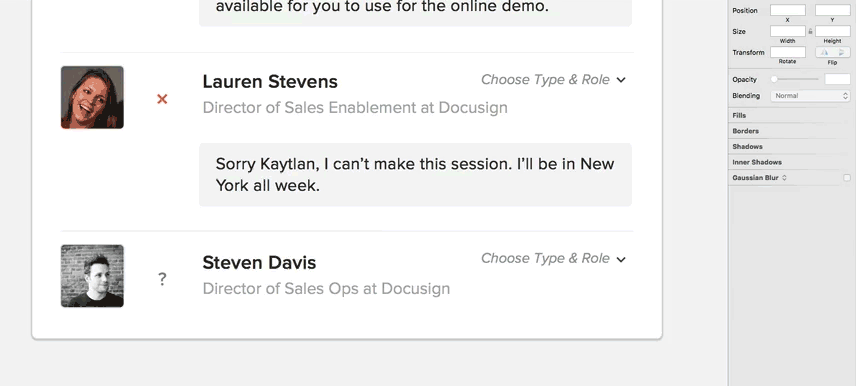
Task: Expand the Borders section header
Action: point(792,131)
